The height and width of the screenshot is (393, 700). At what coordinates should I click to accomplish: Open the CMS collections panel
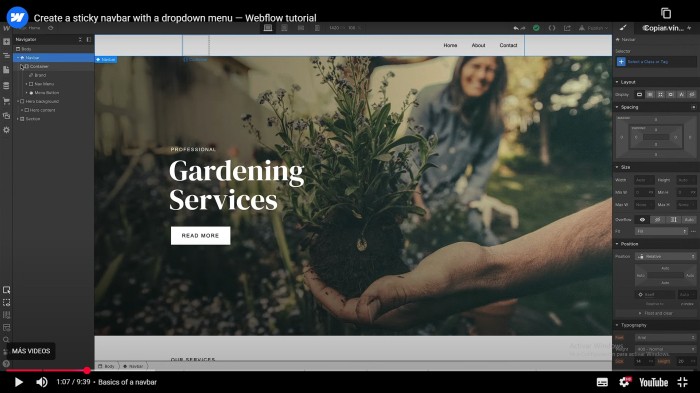coord(6,86)
